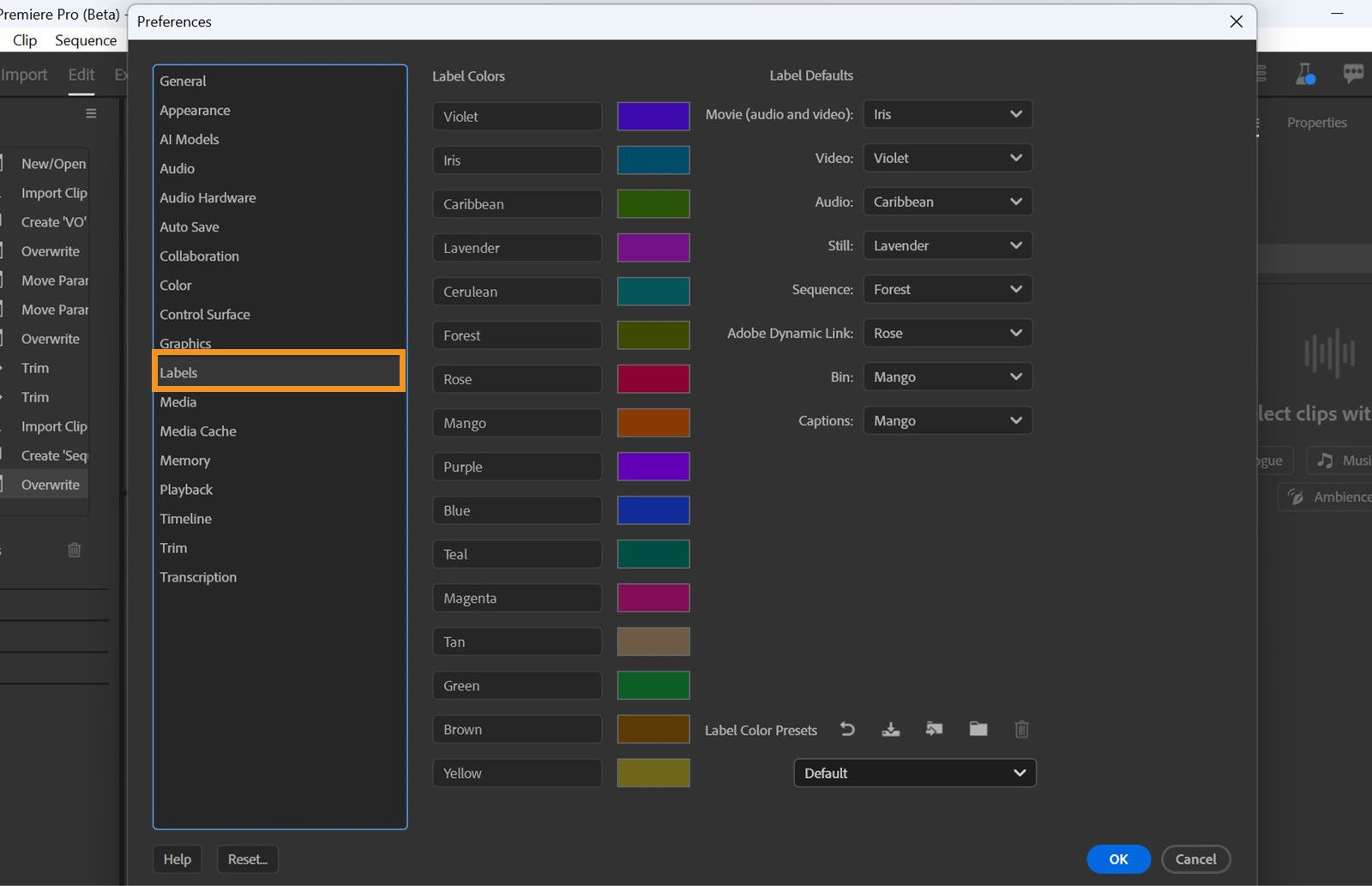Click the trash icon in the left panel
Viewport: 1372px width, 886px height.
[x=75, y=550]
